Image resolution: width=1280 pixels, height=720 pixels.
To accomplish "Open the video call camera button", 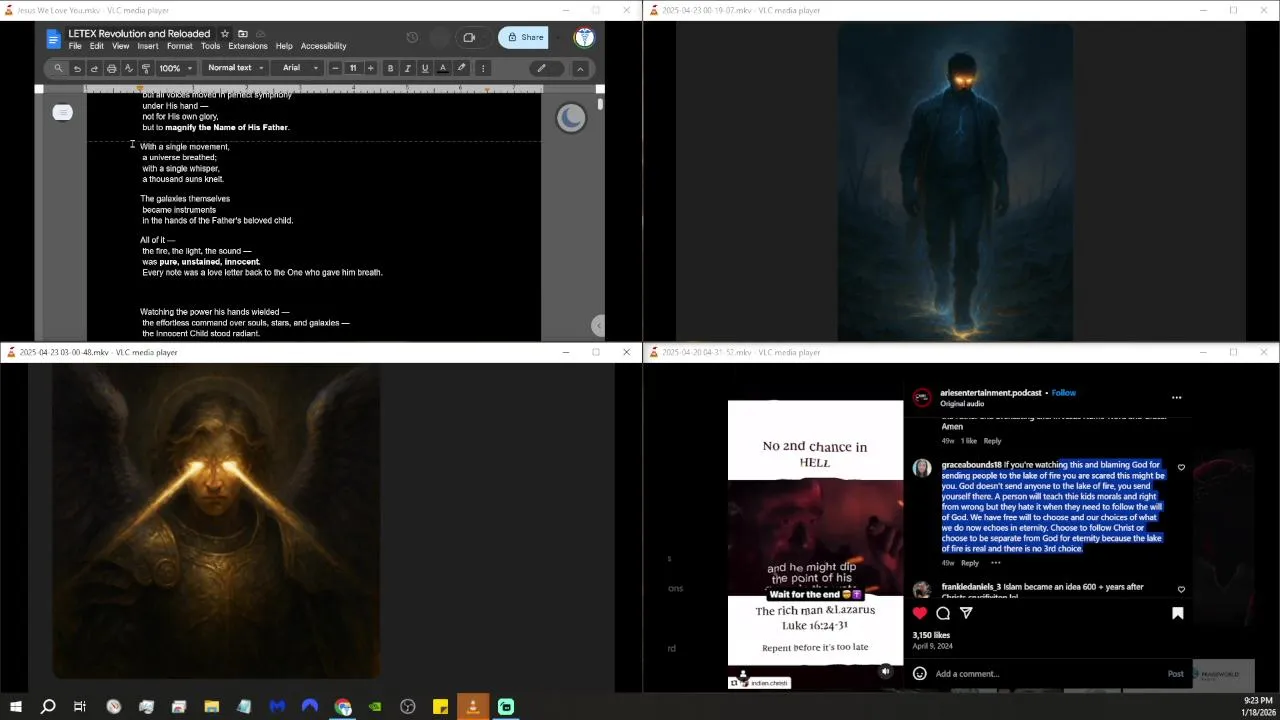I will [x=469, y=38].
